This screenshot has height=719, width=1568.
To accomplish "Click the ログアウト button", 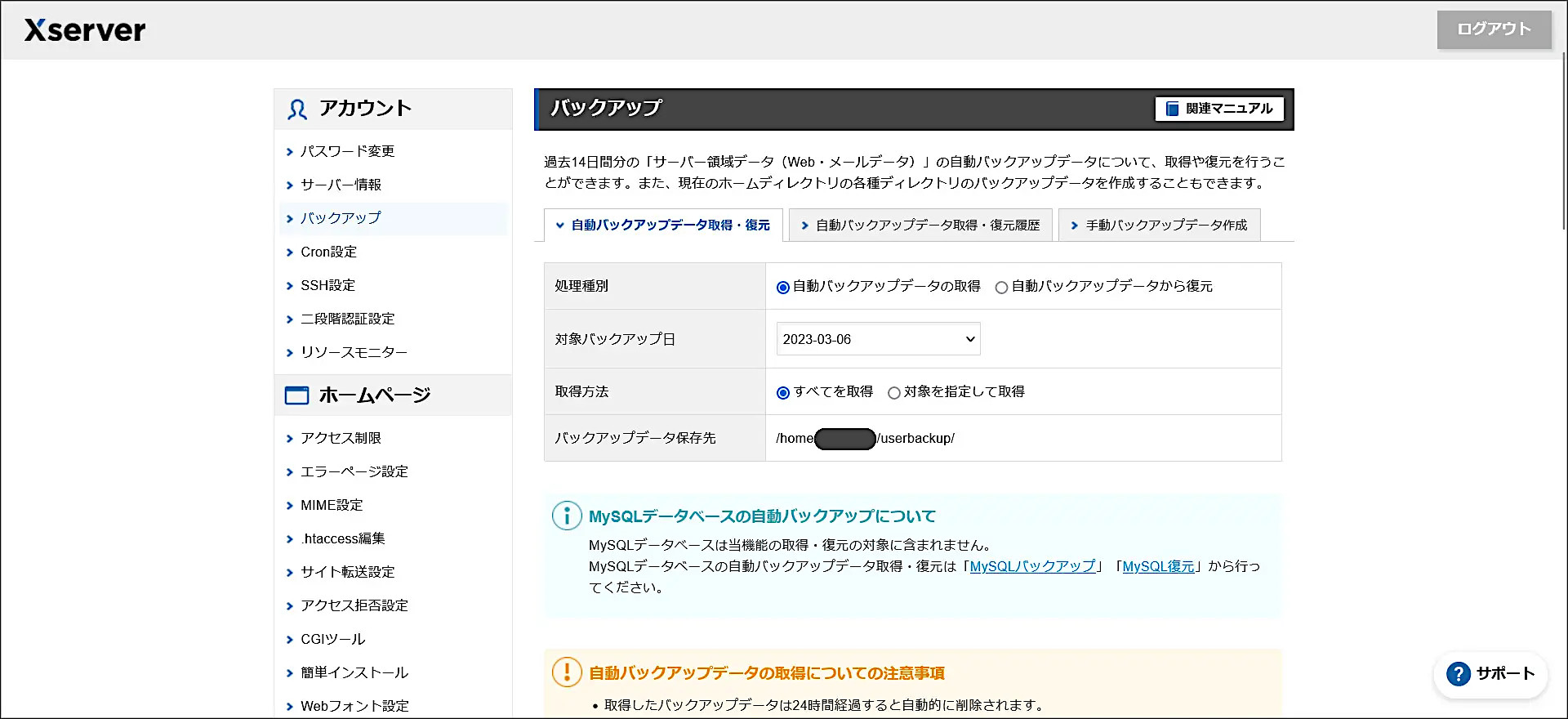I will [x=1494, y=29].
